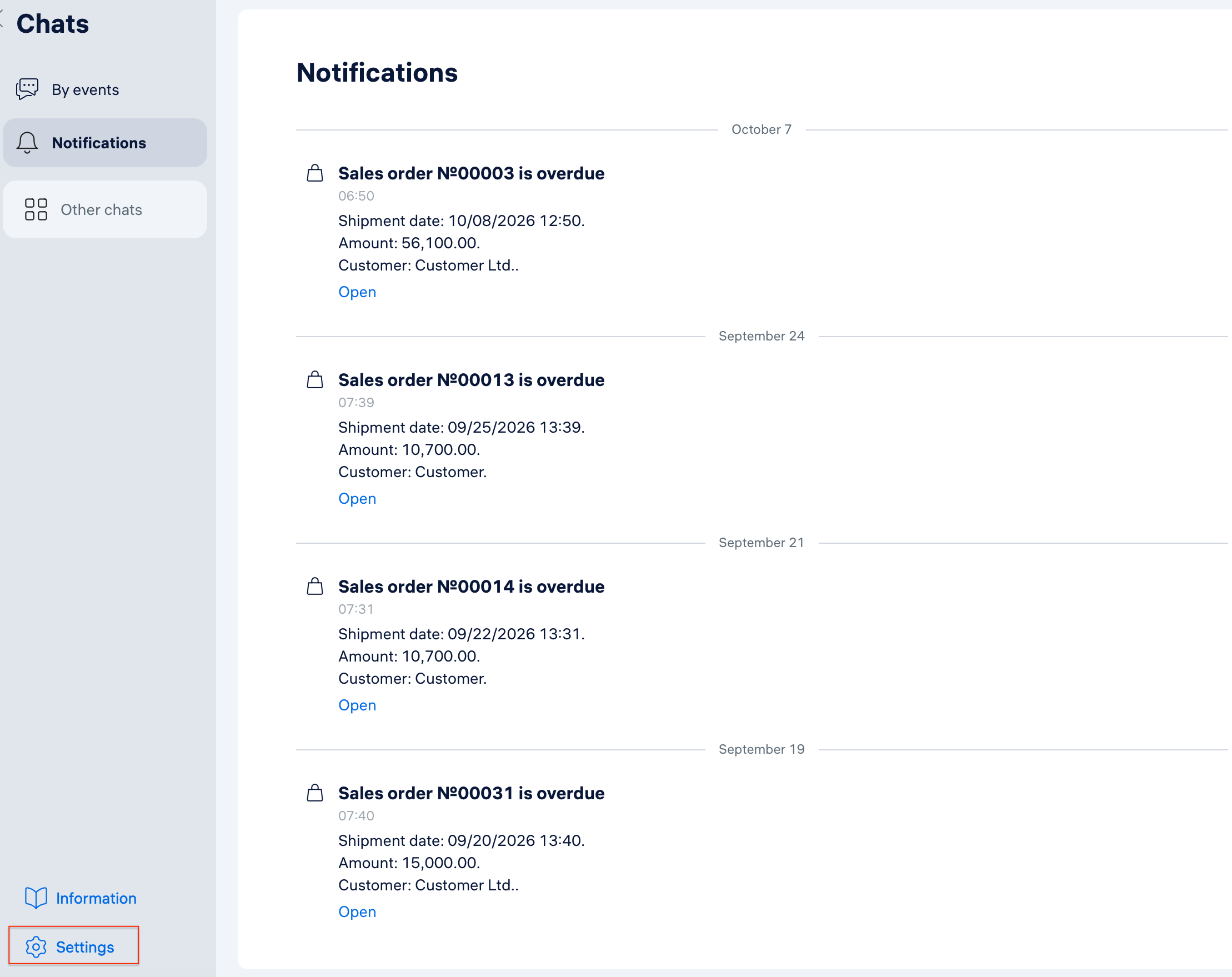Click 'Amount: 15,000.00.' text

409,863
